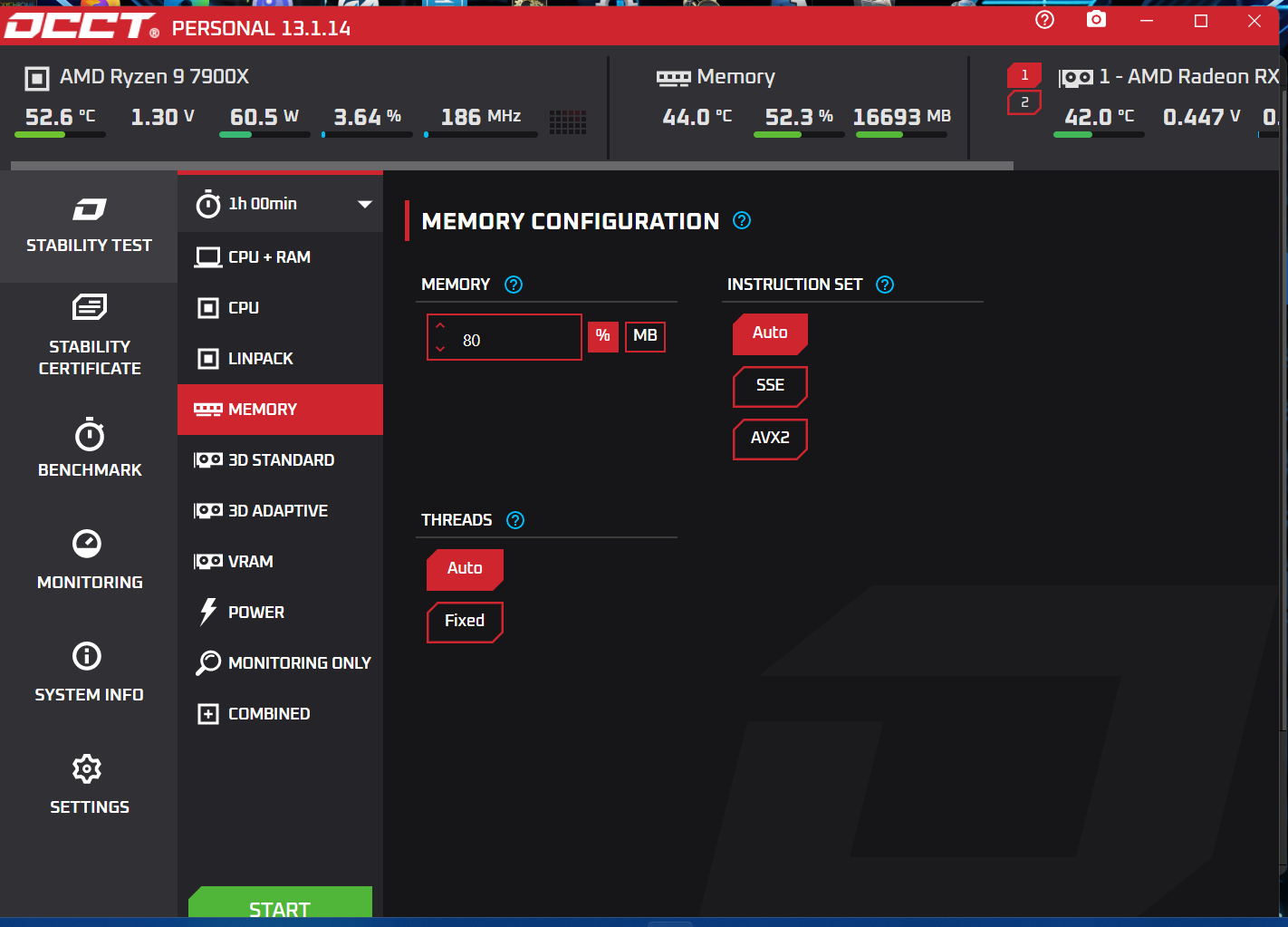Screen dimensions: 1288x927
Task: Show help for Instruction Set
Action: point(885,285)
